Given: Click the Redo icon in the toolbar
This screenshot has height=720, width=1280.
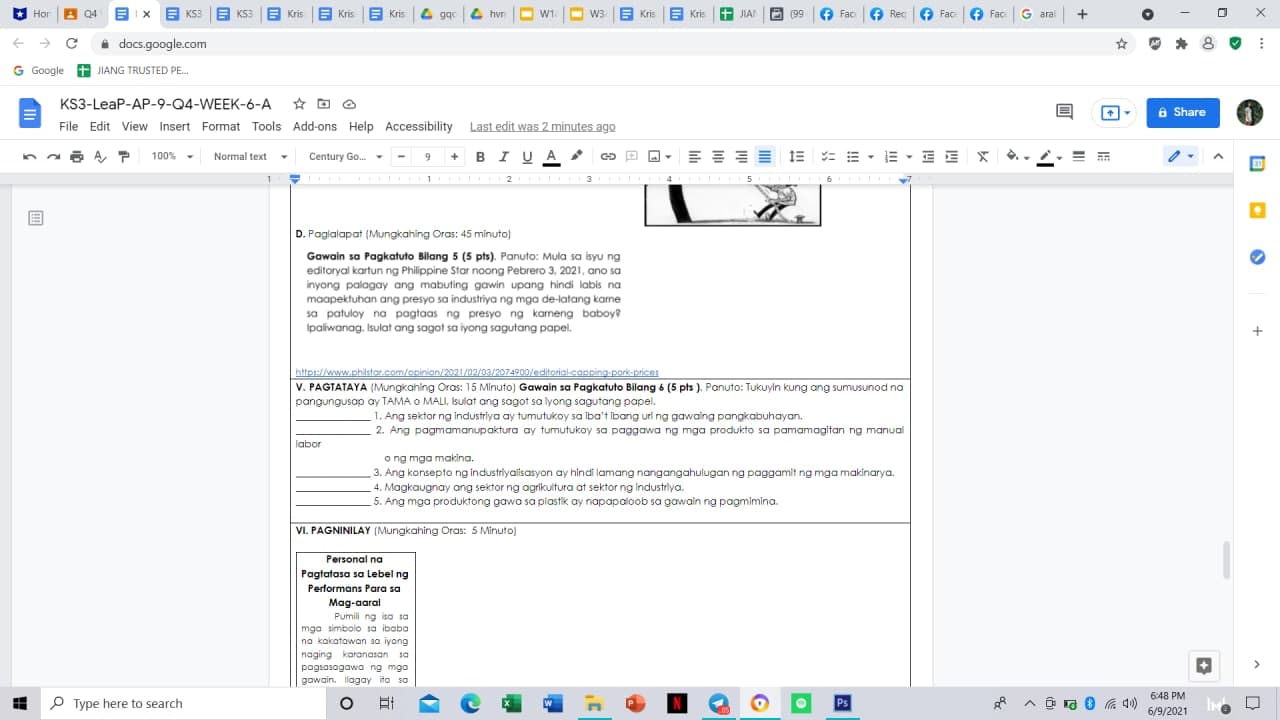Looking at the screenshot, I should tap(53, 157).
